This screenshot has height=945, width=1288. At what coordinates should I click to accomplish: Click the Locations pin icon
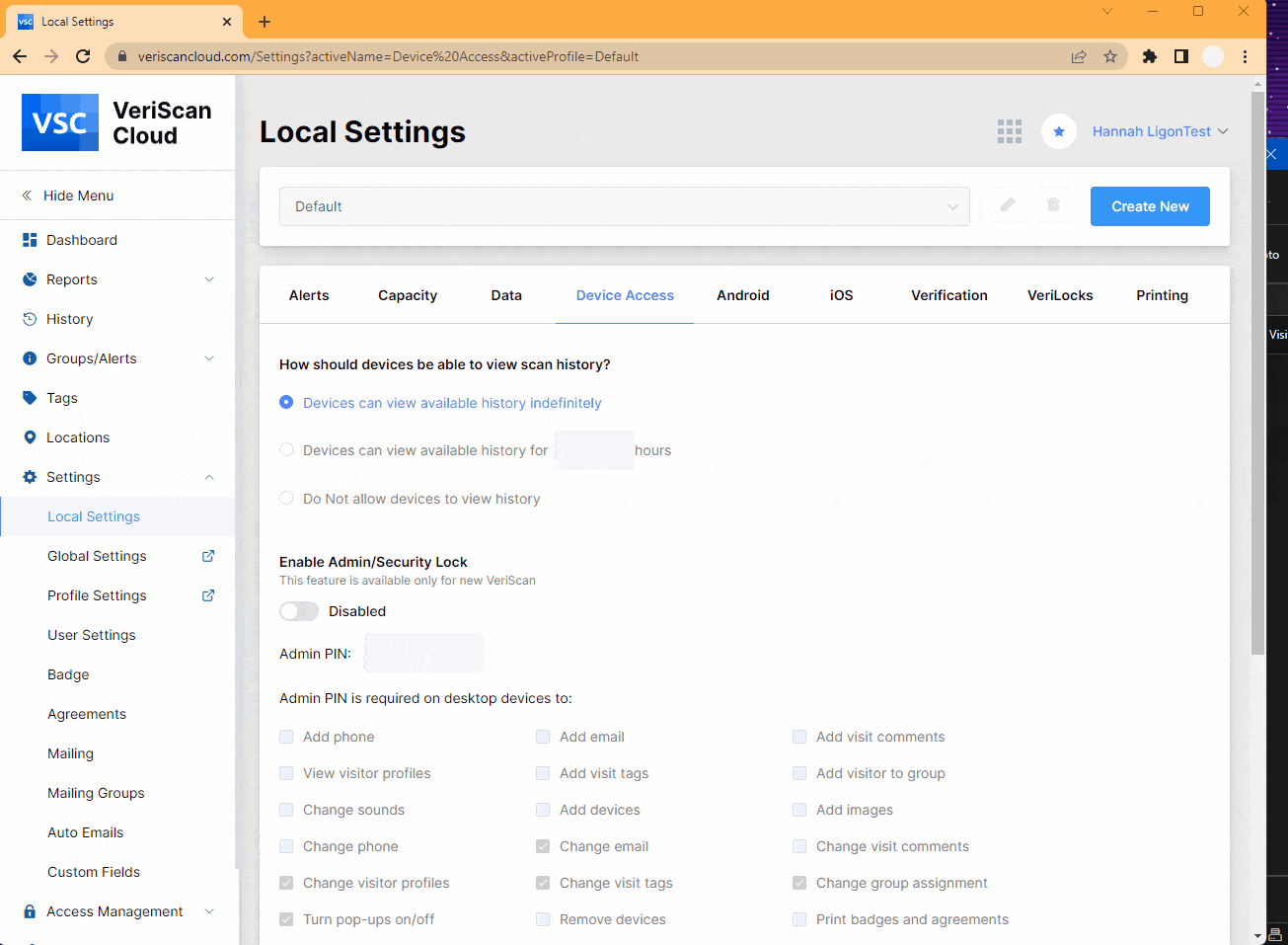coord(30,437)
